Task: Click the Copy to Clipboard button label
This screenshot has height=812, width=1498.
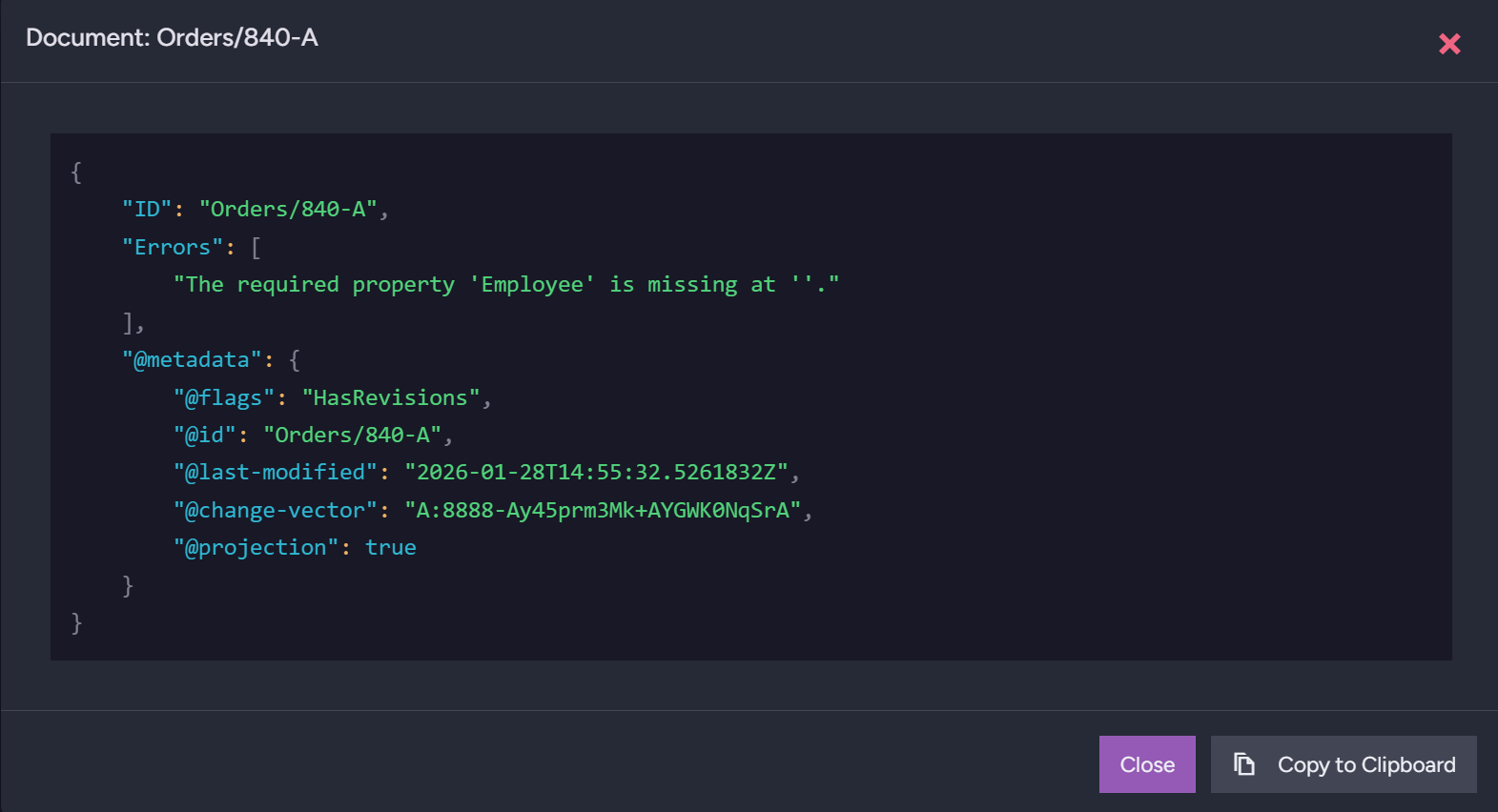Action: point(1365,765)
